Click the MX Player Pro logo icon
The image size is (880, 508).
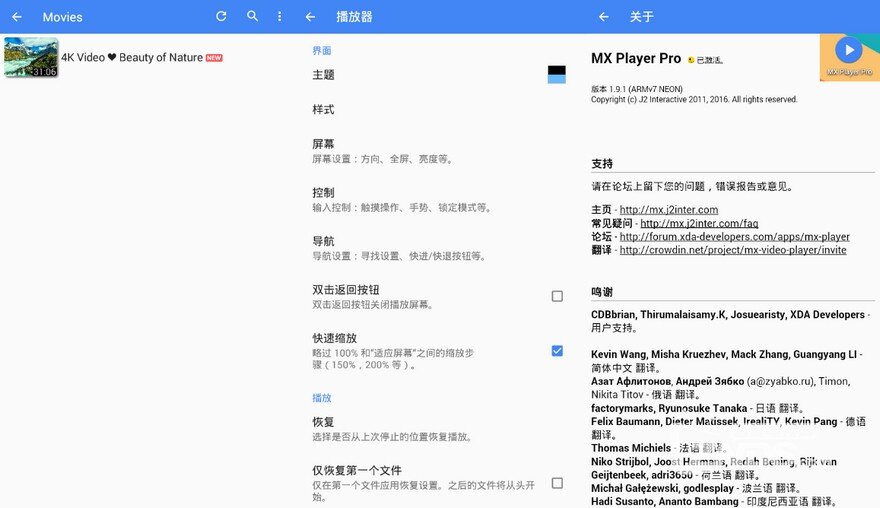click(849, 57)
